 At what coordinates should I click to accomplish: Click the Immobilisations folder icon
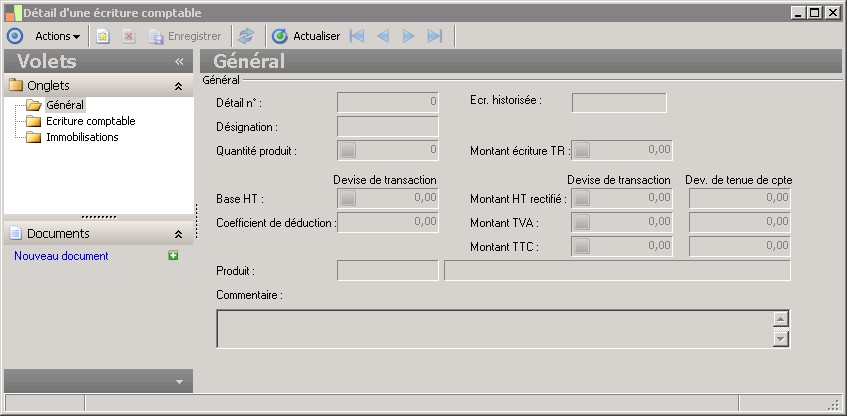click(x=34, y=137)
